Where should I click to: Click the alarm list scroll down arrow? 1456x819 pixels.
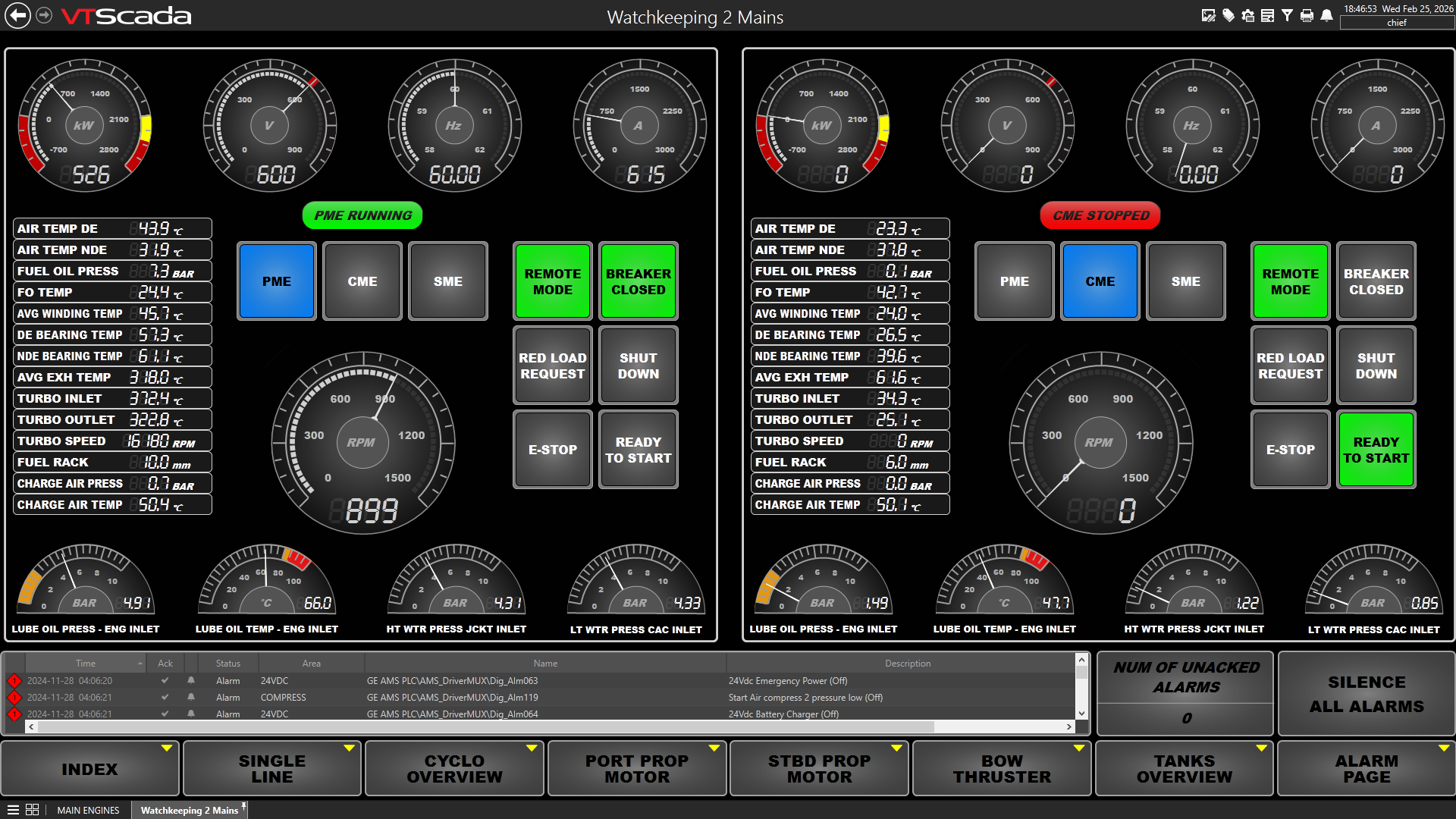point(1081,714)
